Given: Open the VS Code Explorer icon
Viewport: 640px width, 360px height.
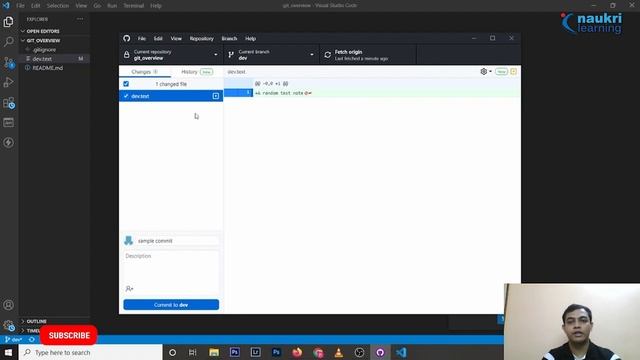Looking at the screenshot, I should [8, 22].
